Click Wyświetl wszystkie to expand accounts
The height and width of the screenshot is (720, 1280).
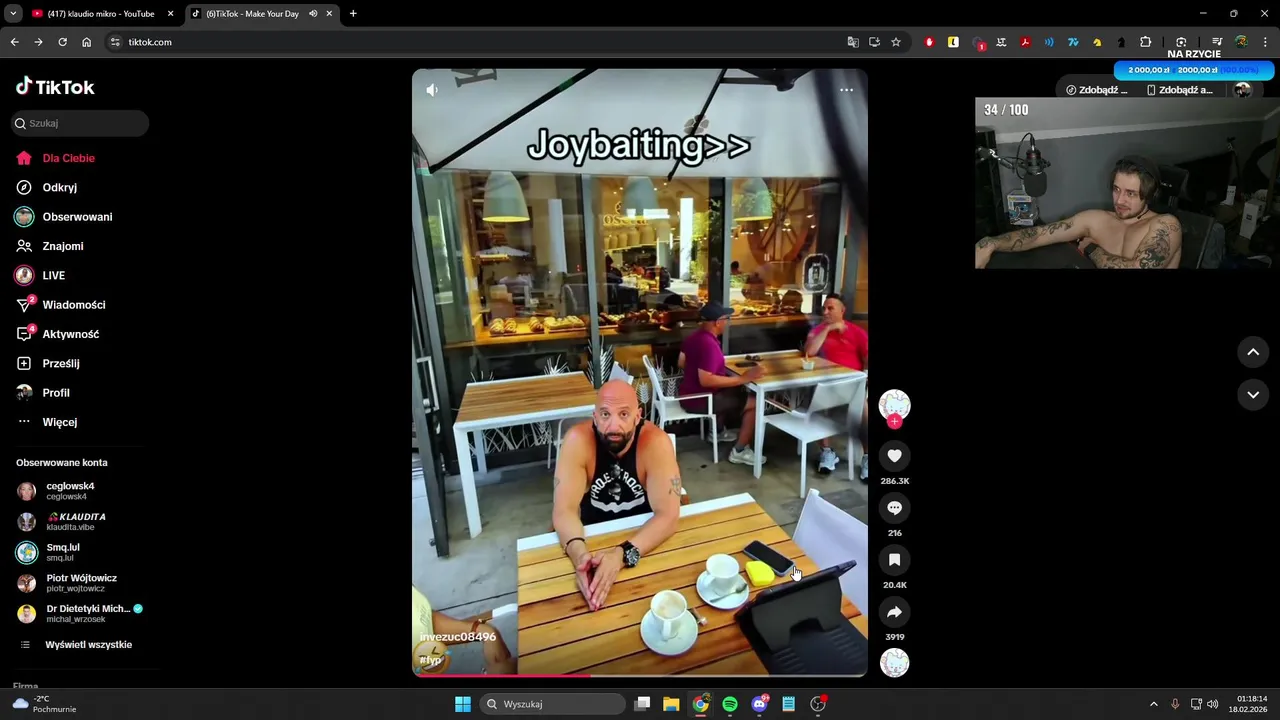tap(78, 645)
